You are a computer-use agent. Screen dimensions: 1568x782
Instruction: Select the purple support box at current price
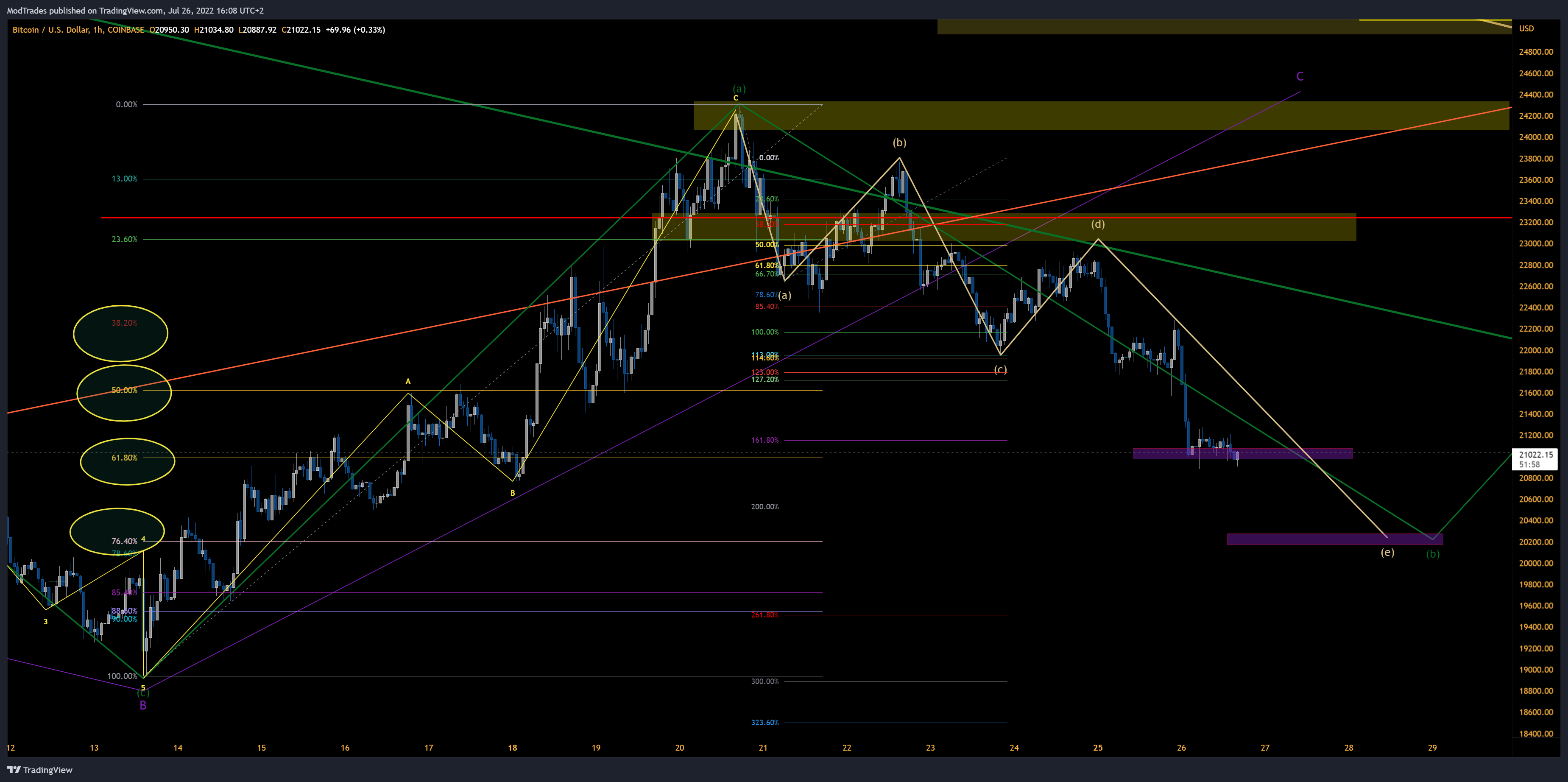pos(1242,453)
